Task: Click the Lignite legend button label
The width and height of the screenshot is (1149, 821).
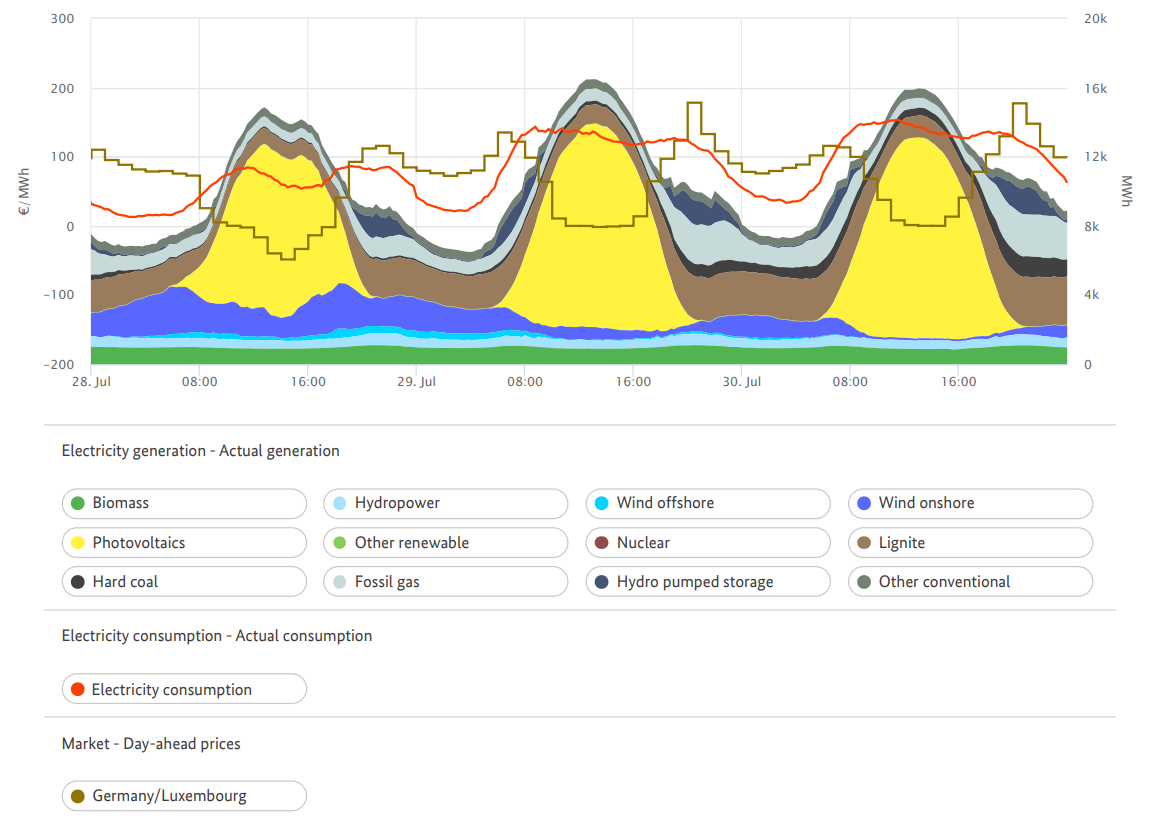Action: pos(902,543)
